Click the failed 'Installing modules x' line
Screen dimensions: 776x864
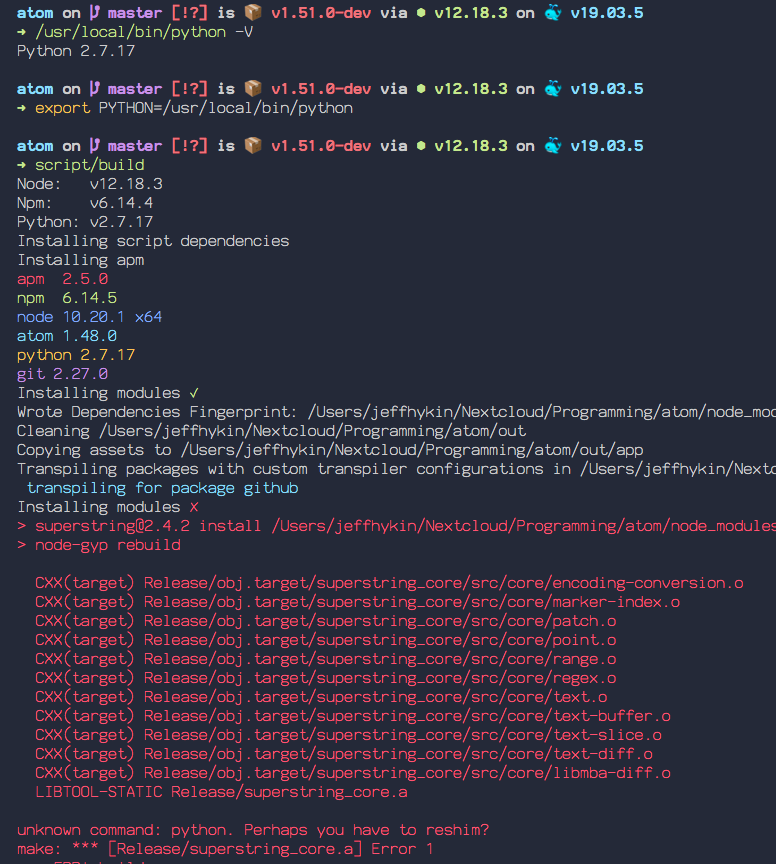coord(107,507)
